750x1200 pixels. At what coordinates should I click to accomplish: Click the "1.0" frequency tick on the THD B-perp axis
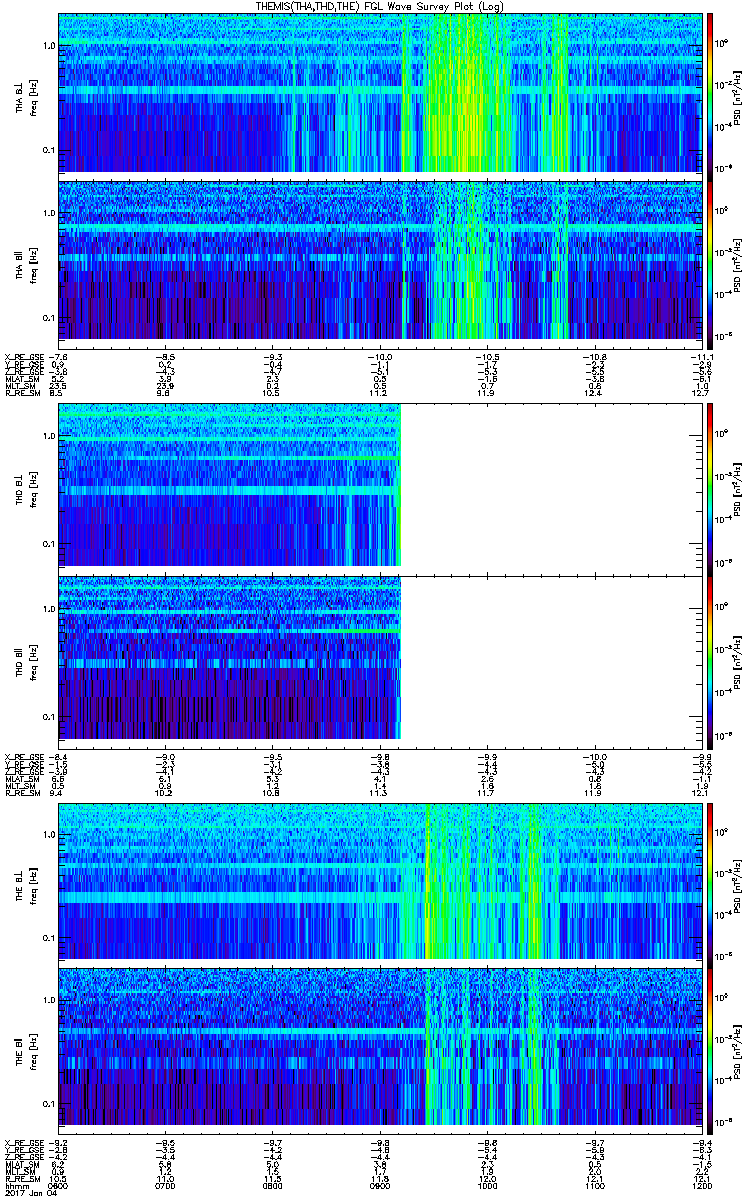tap(49, 438)
